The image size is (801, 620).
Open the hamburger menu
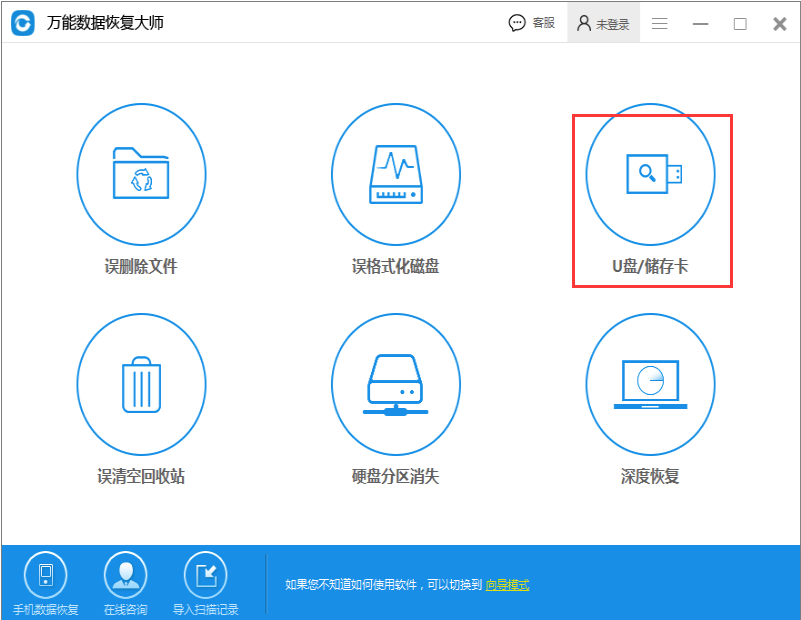(x=659, y=22)
